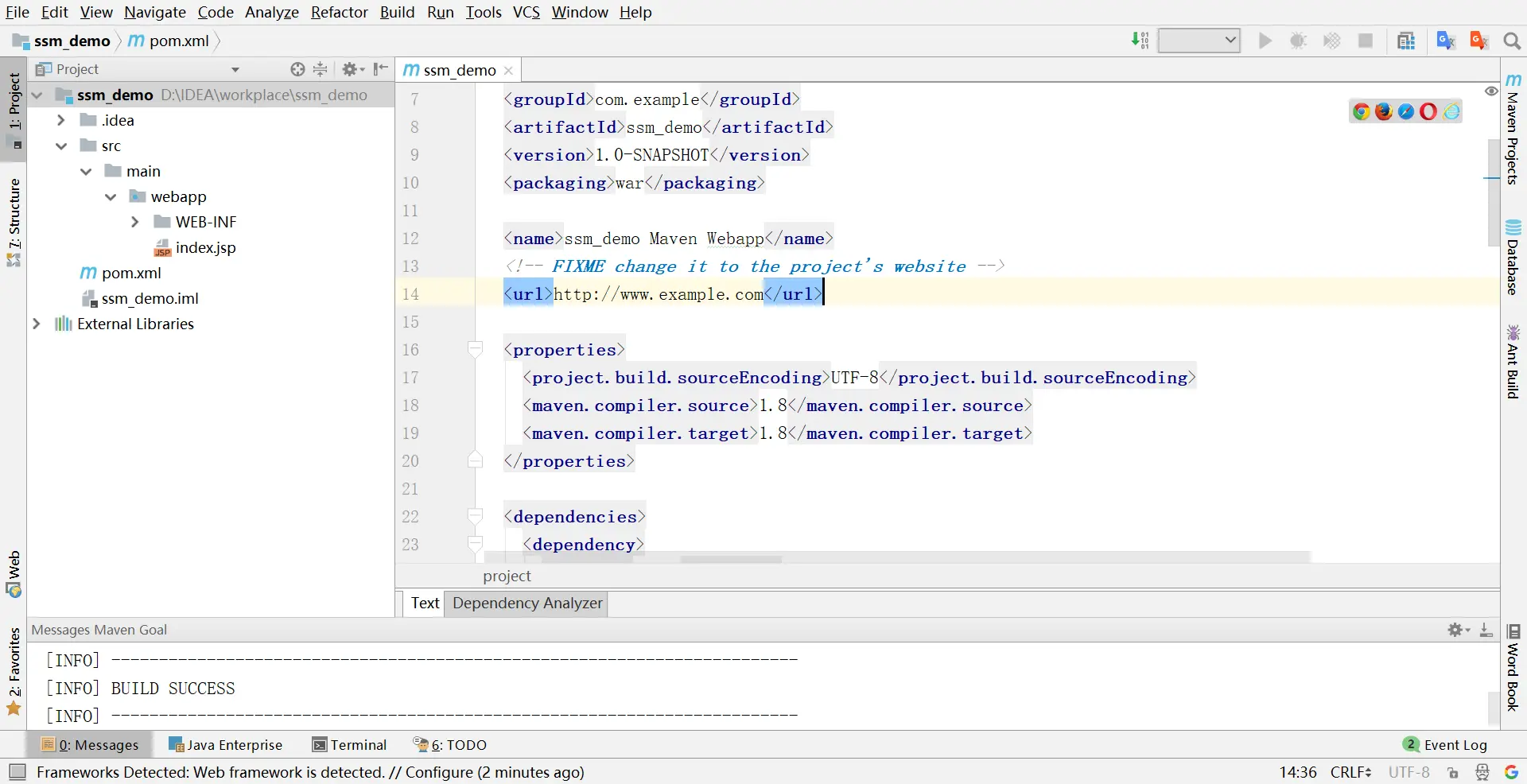Open page in Chrome browser icon
The width and height of the screenshot is (1527, 784).
pos(1361,111)
